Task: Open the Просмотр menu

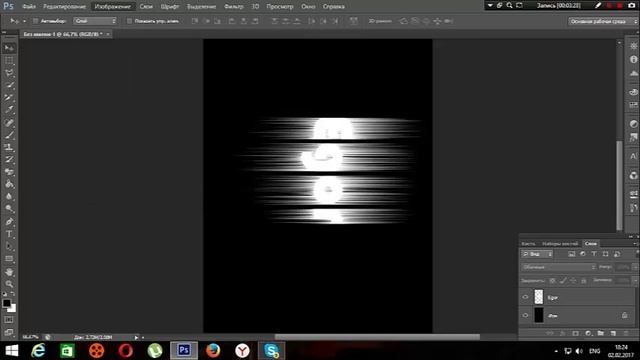Action: [x=280, y=7]
